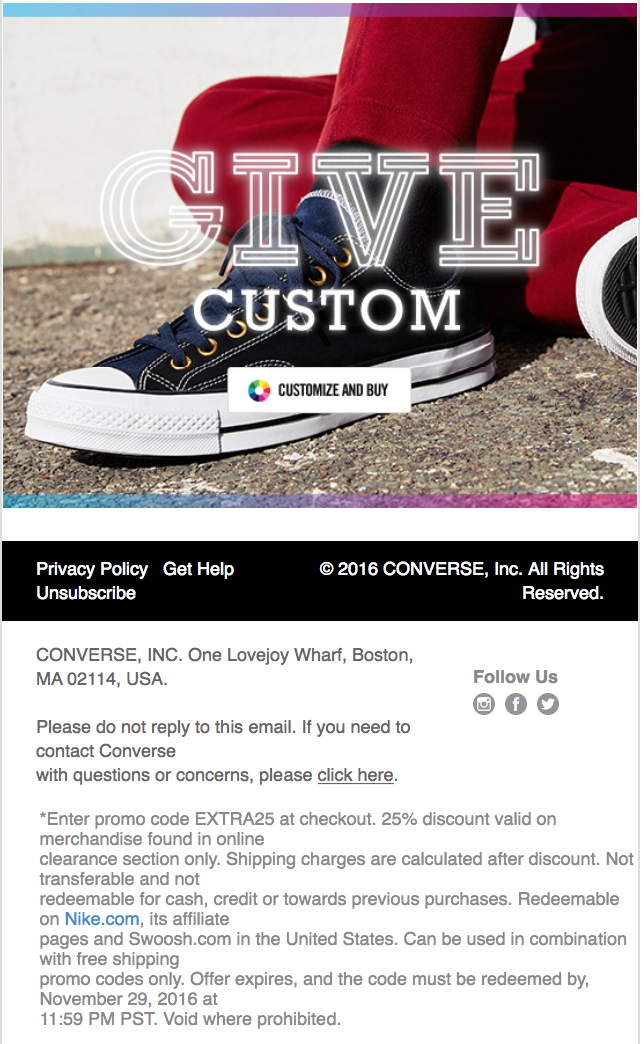Follow the 'click here' contact link
This screenshot has height=1044, width=644.
[x=356, y=775]
